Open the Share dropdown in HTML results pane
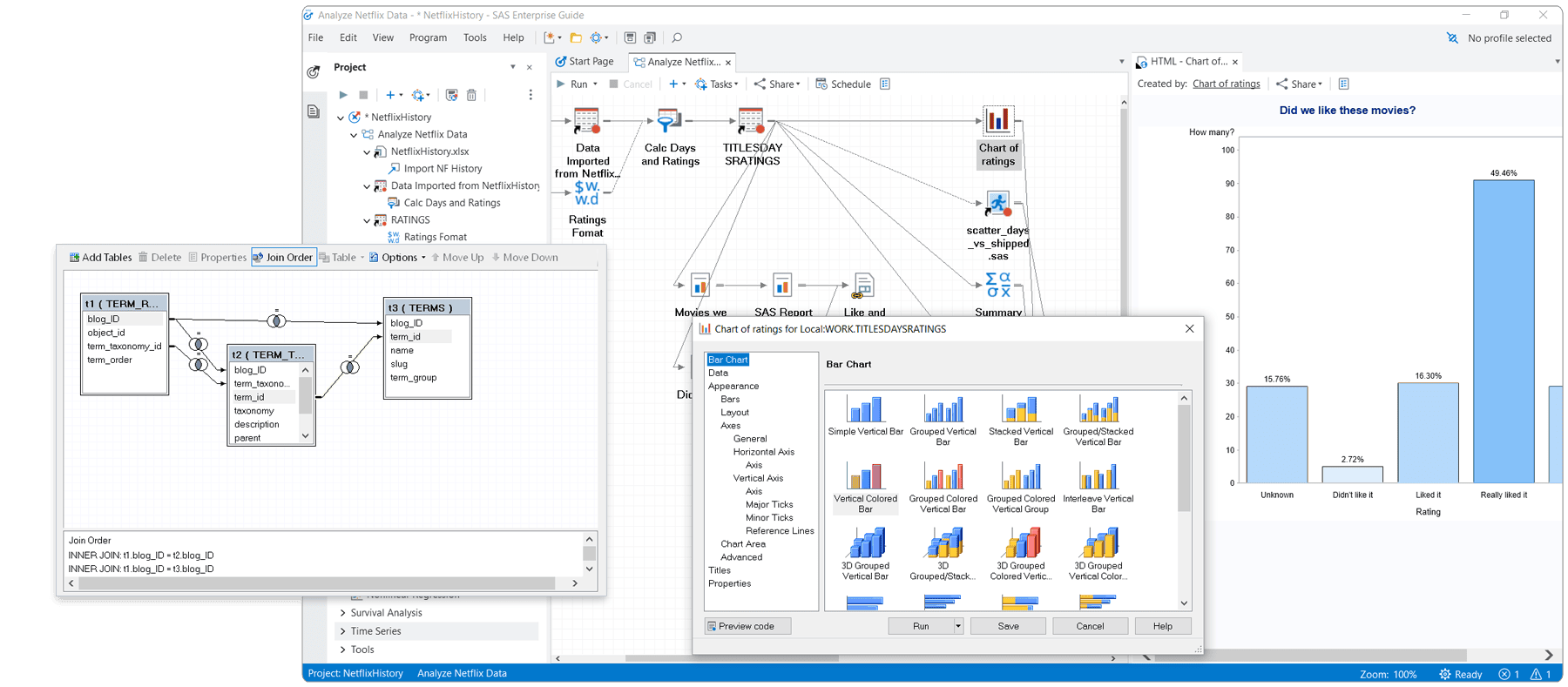 pyautogui.click(x=1299, y=84)
